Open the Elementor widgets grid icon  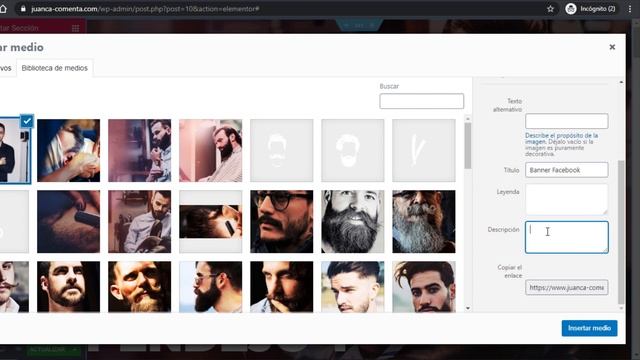[76, 28]
